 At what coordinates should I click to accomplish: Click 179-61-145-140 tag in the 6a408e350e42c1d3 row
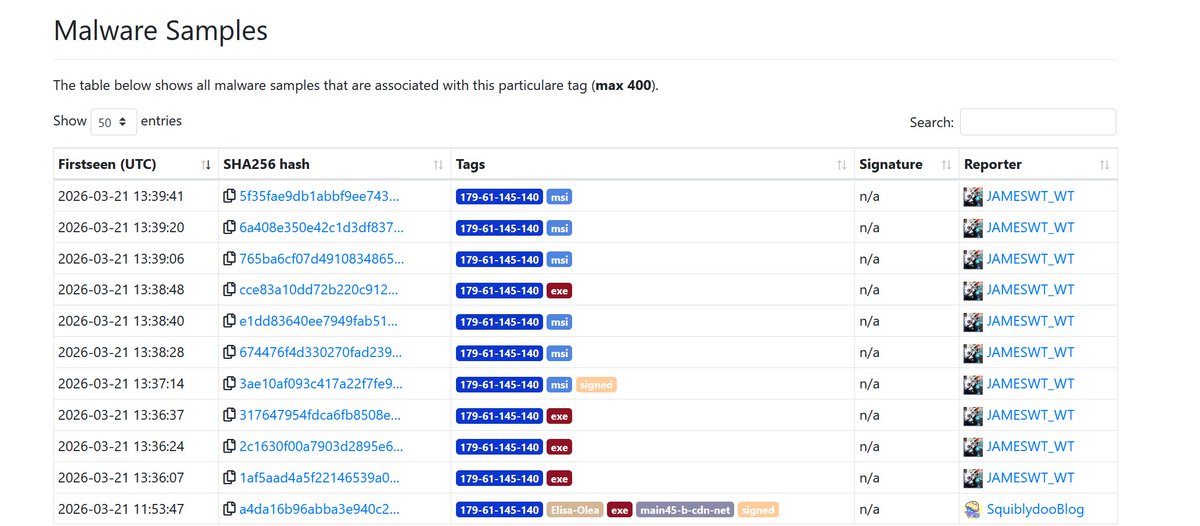[x=499, y=228]
